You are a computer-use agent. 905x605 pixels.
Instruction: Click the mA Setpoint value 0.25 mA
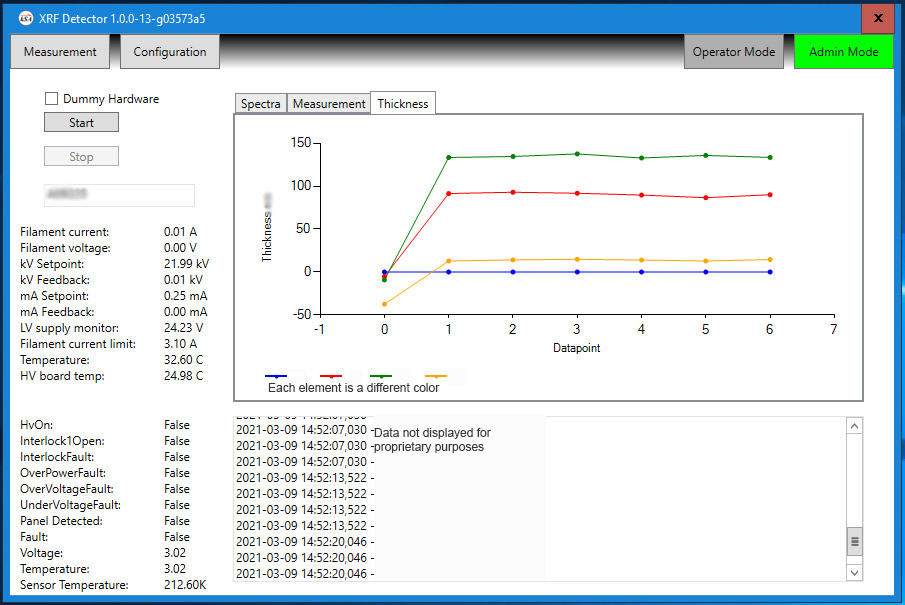tap(185, 296)
